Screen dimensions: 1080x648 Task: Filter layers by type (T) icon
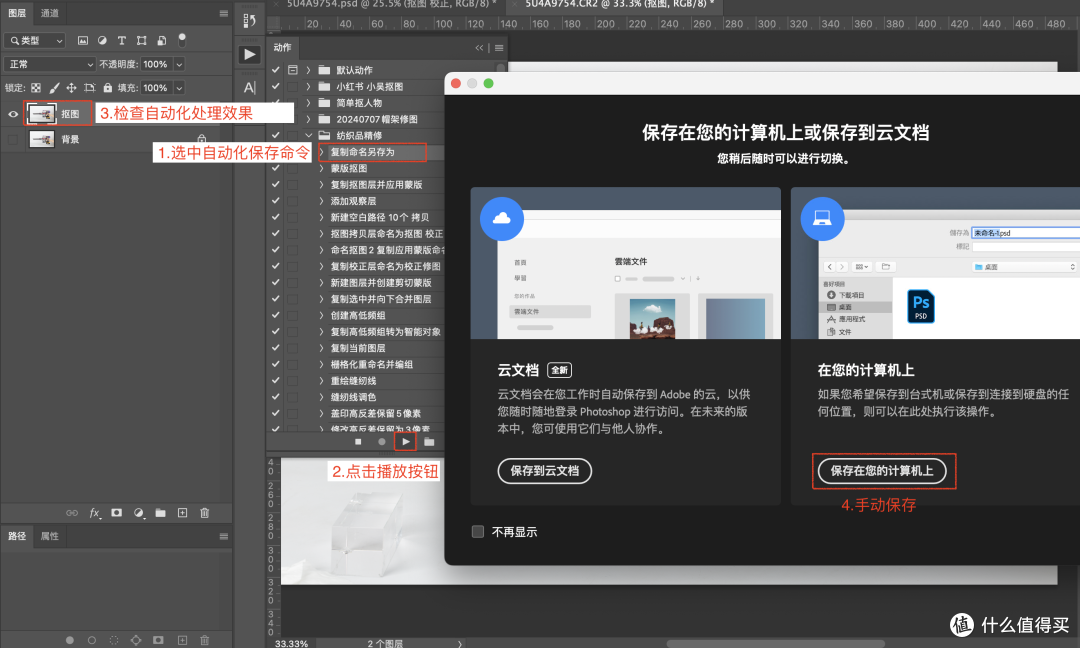(x=122, y=41)
